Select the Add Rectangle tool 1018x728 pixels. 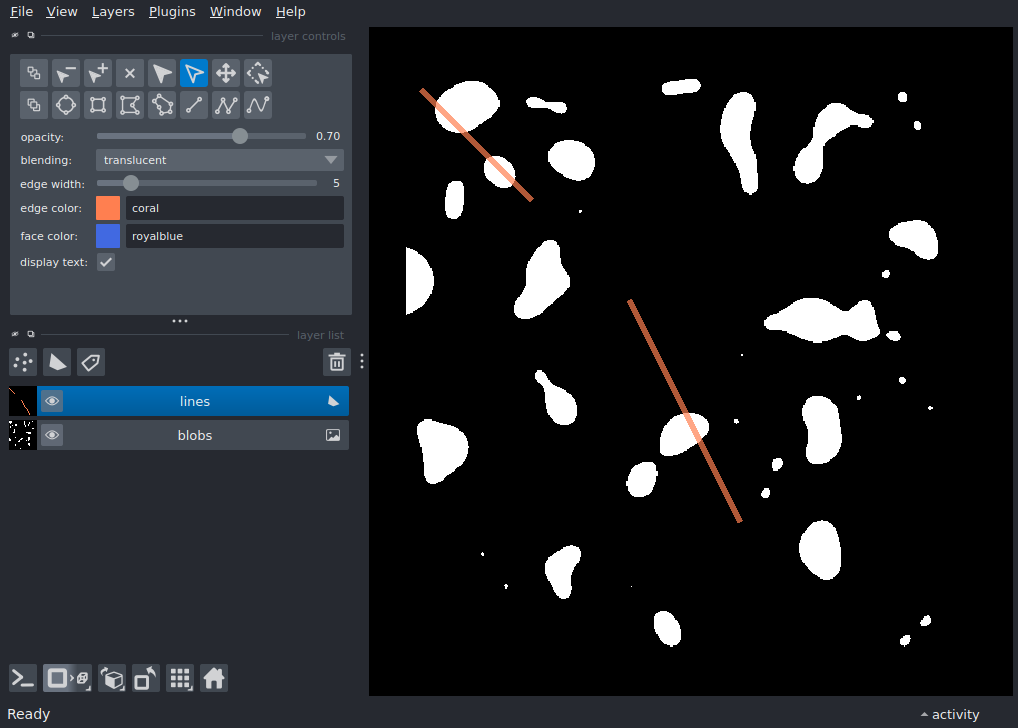(97, 105)
